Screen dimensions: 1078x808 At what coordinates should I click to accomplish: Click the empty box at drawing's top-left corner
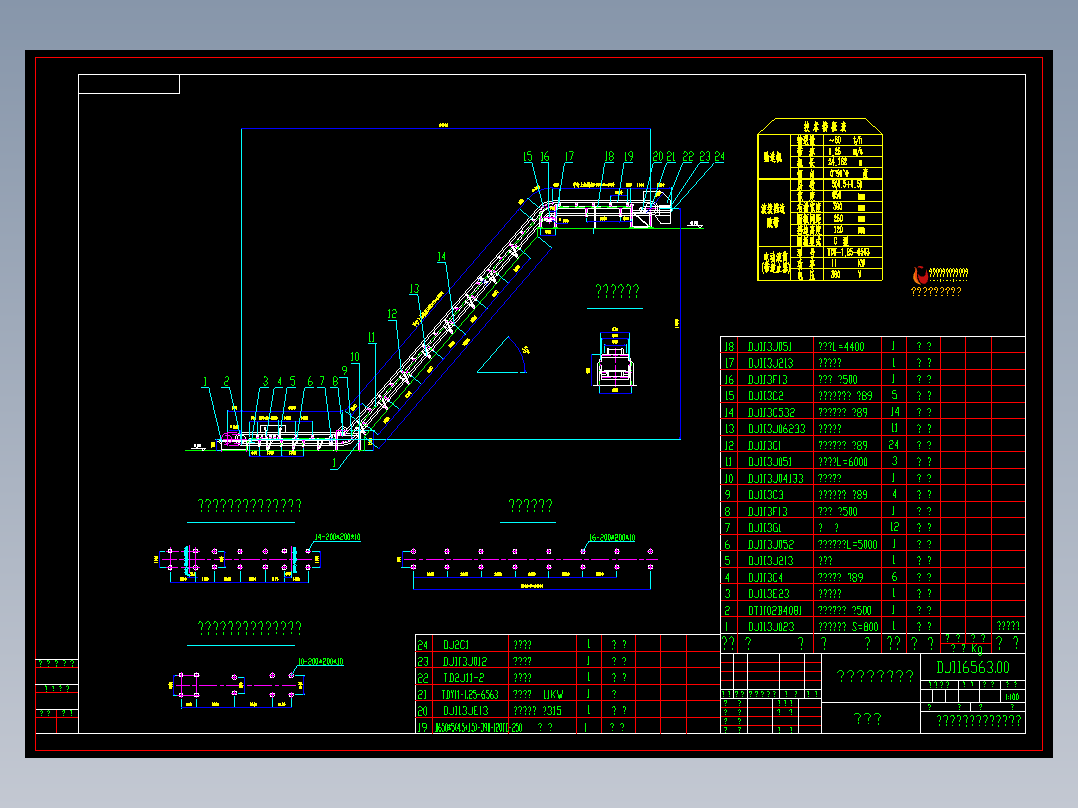129,84
